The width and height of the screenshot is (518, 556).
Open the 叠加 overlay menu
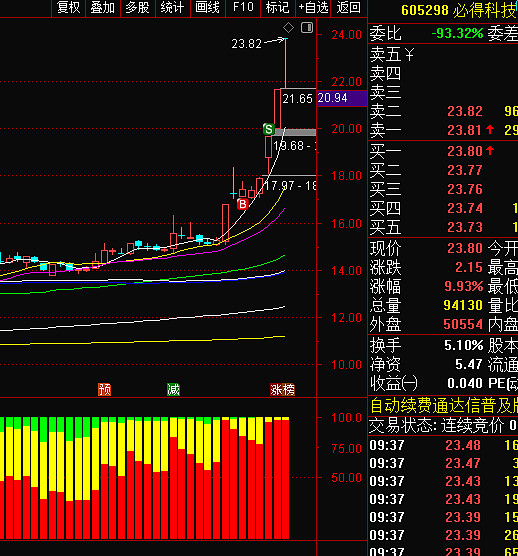[103, 8]
